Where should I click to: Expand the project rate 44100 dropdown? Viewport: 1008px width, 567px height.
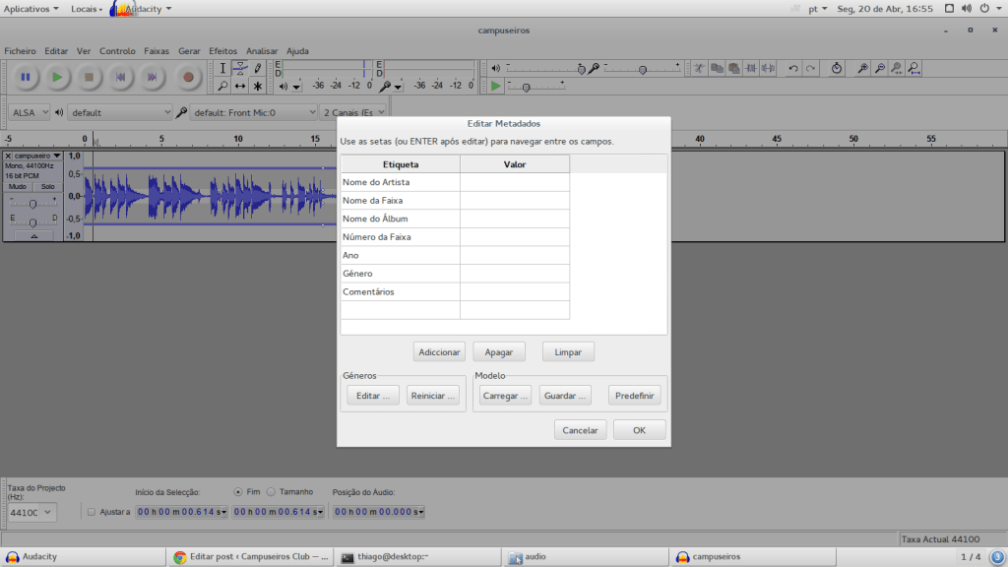click(32, 512)
